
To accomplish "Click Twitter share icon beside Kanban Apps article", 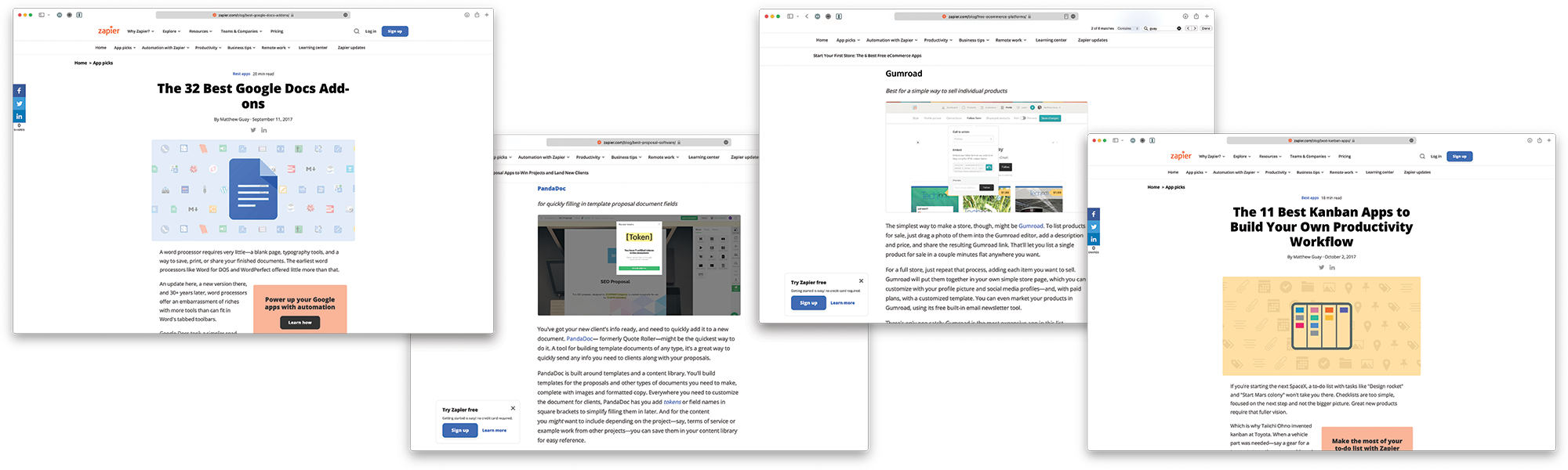I will [x=1094, y=226].
